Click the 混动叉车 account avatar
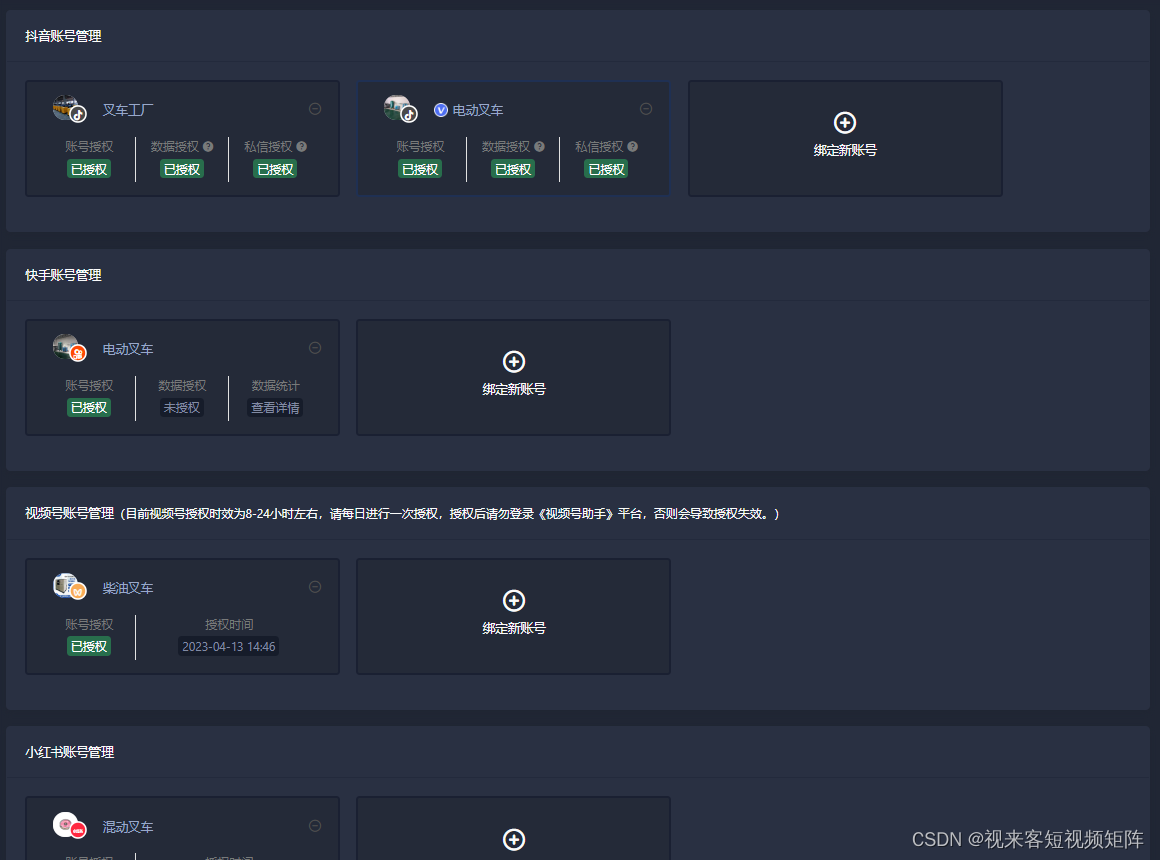Screen dimensions: 1160x860 (x=70, y=825)
